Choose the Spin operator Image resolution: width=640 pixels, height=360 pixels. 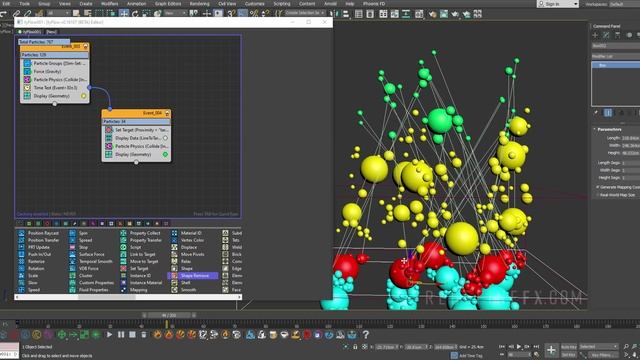[79, 233]
